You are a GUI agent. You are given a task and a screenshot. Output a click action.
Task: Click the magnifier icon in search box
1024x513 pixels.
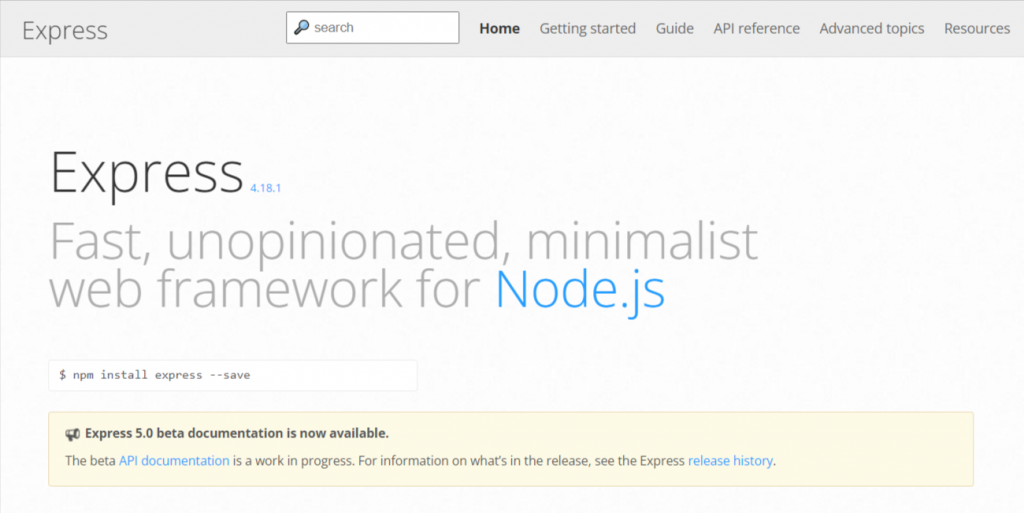[301, 28]
